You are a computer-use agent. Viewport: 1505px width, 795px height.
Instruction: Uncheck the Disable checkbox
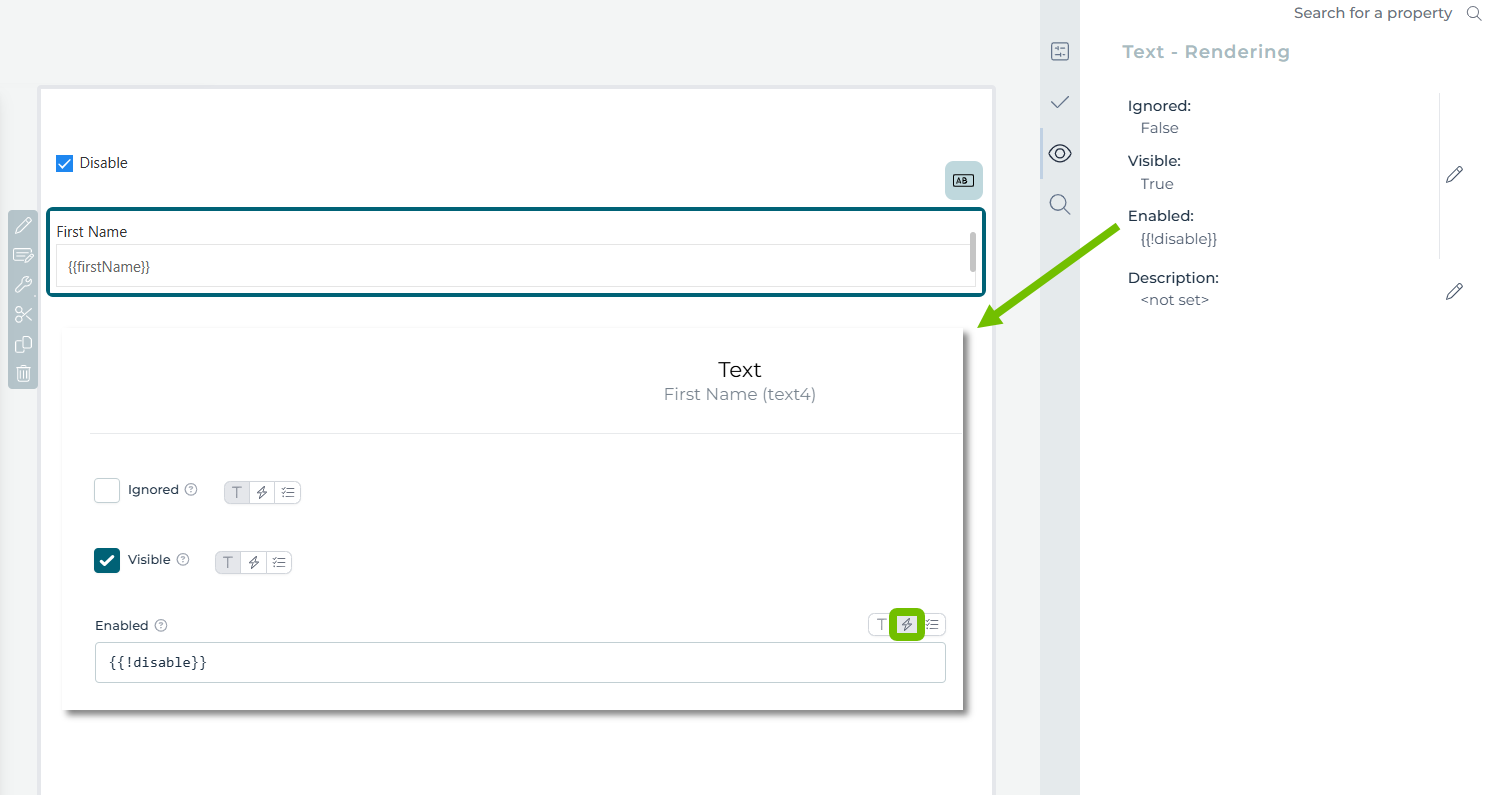point(64,163)
